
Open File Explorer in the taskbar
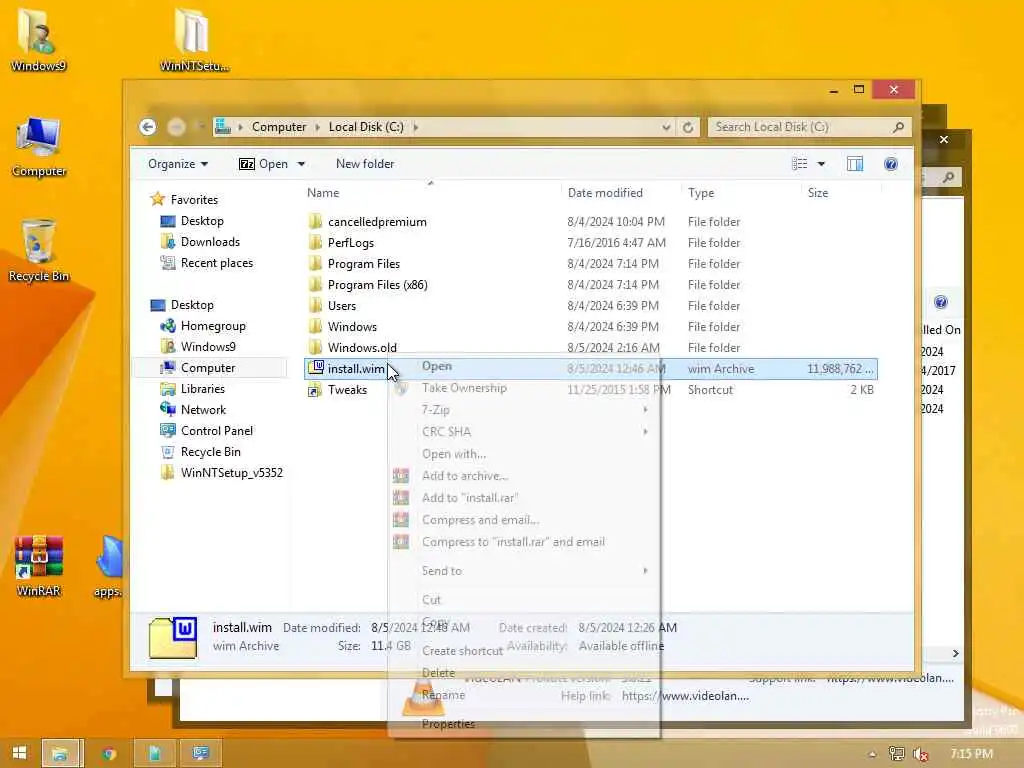[x=63, y=753]
